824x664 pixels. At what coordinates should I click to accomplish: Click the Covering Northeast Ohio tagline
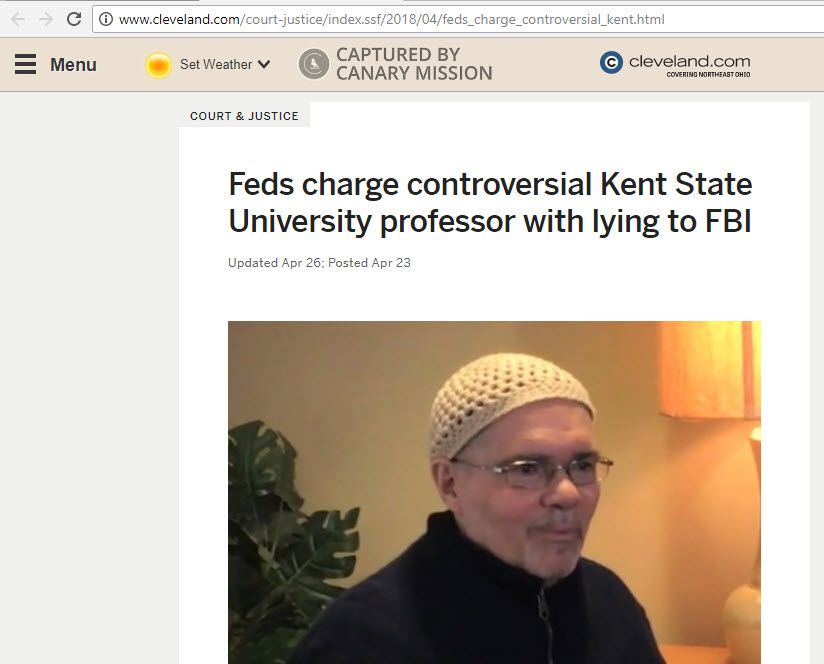[x=708, y=74]
